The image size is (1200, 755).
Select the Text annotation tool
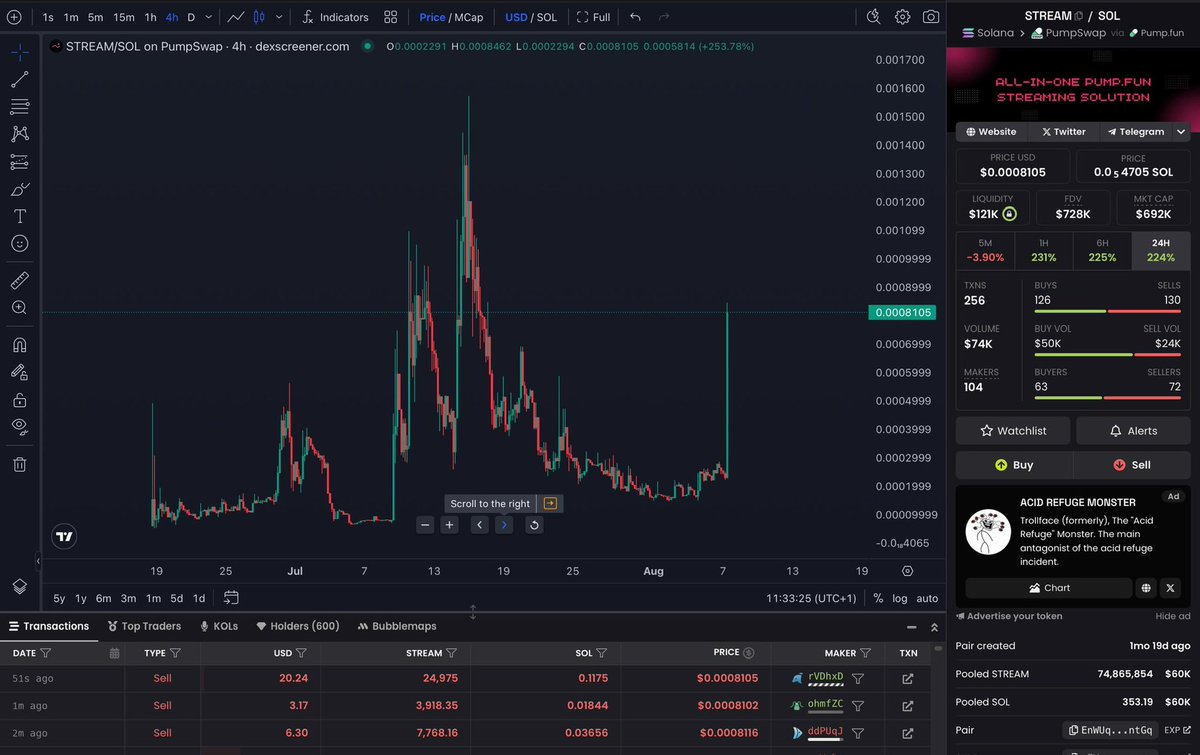pos(20,216)
